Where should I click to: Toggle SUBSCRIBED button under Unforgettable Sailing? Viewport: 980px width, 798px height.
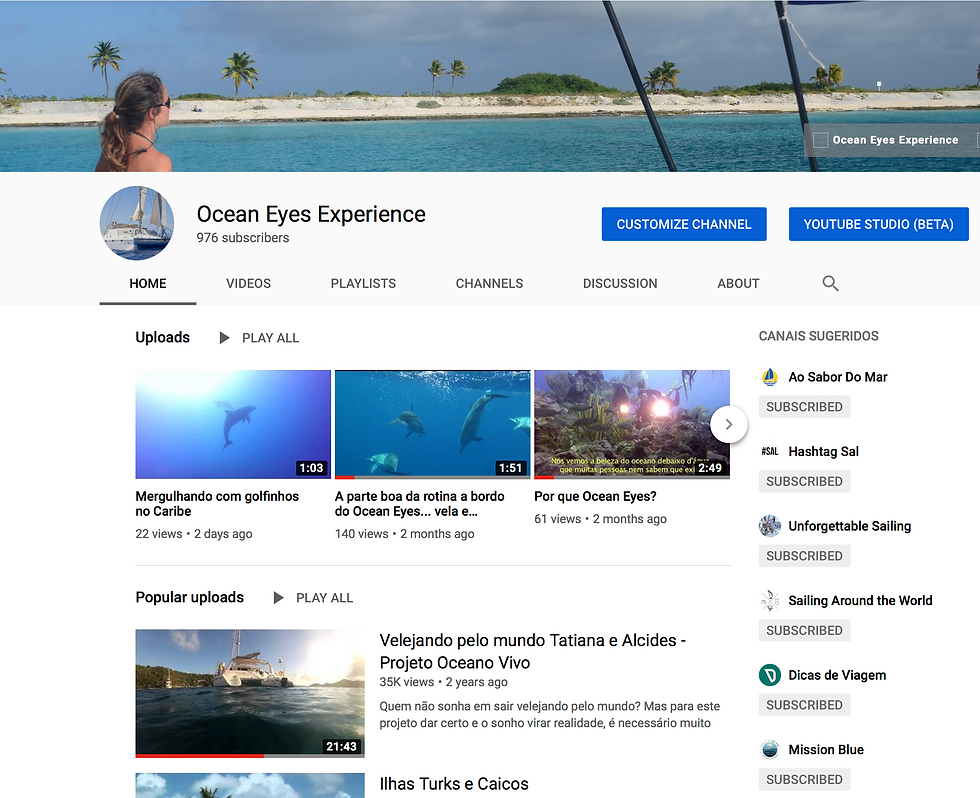point(804,556)
